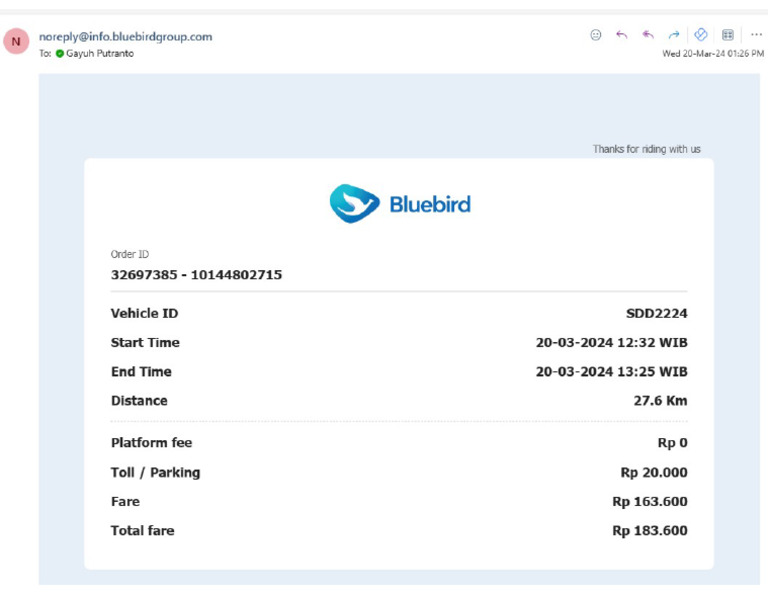Forward this email with the arrow icon
Screen dimensions: 768x594
tap(674, 35)
